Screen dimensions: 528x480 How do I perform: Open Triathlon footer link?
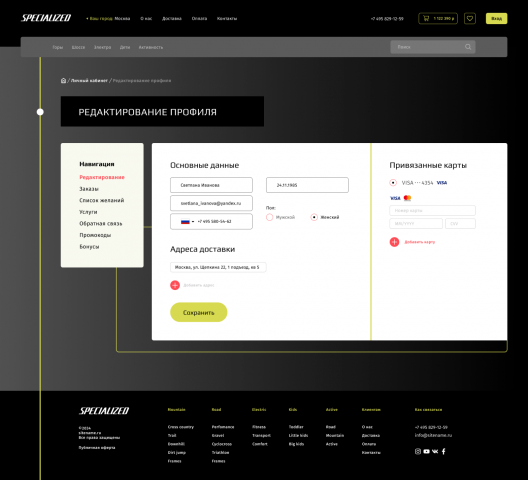(220, 452)
